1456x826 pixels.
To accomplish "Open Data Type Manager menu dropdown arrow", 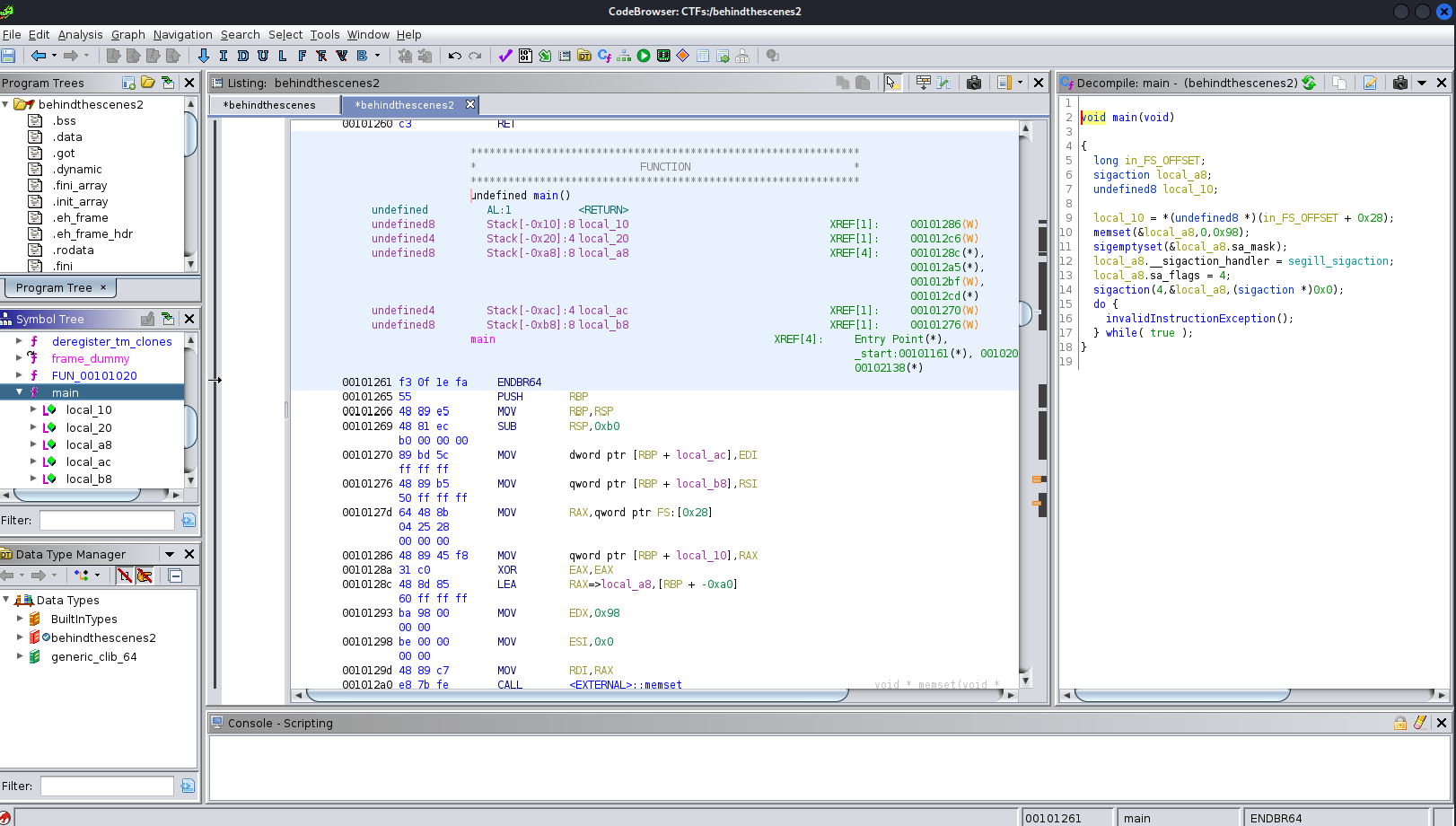I will pos(170,554).
